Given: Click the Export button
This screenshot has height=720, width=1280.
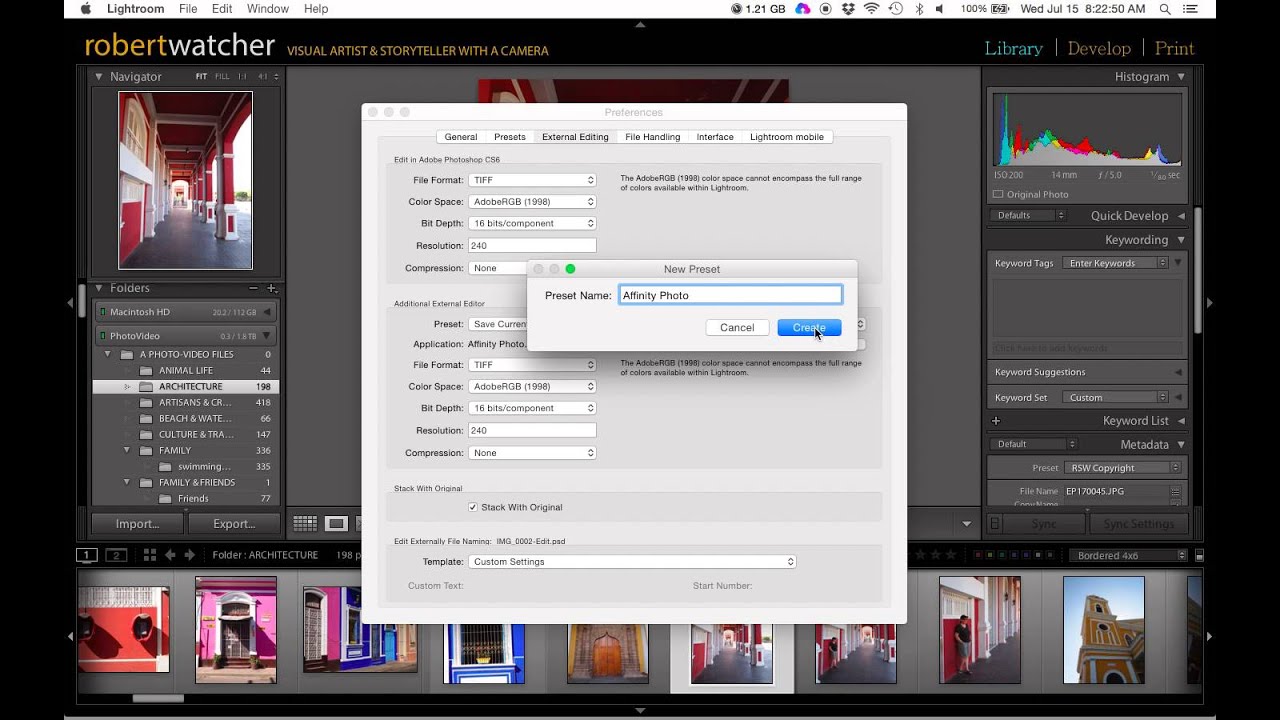Looking at the screenshot, I should (234, 523).
